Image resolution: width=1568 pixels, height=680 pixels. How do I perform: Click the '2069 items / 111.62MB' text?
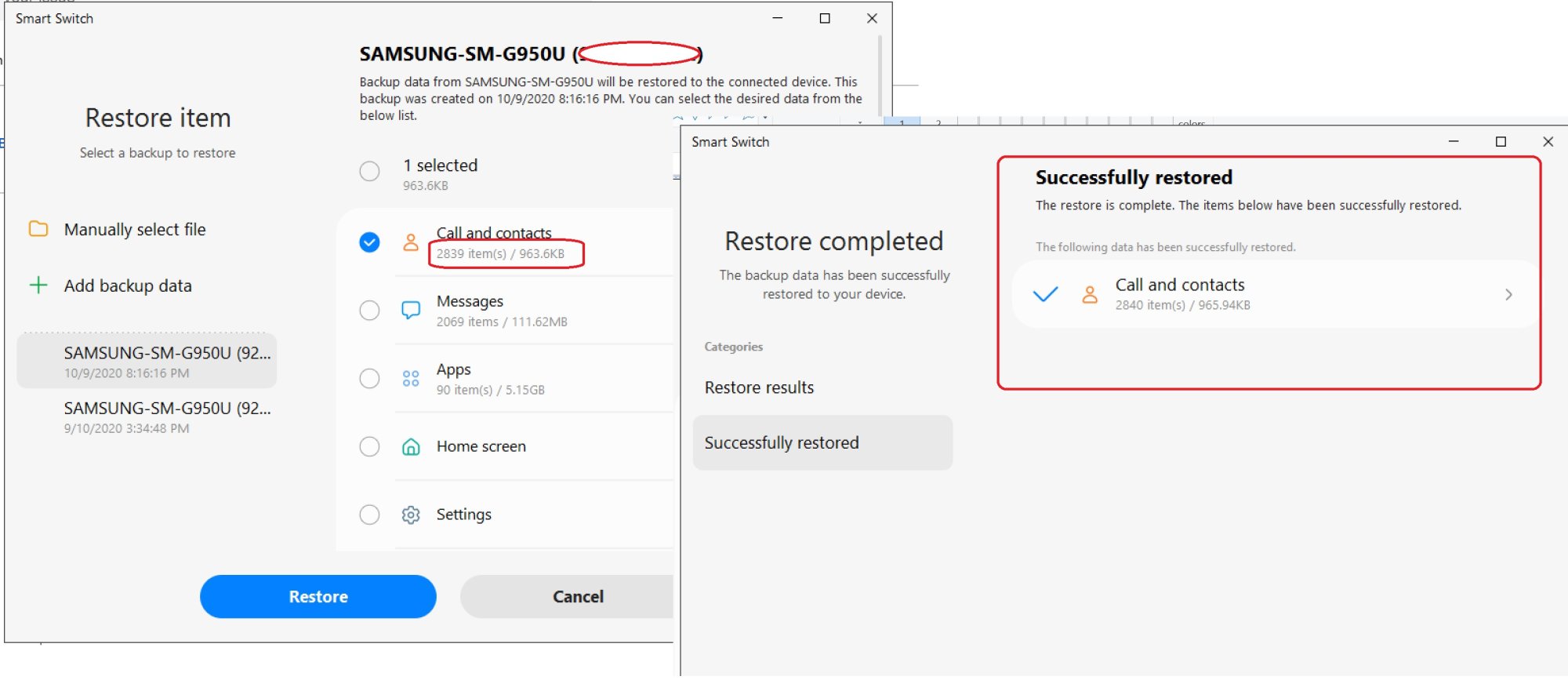pyautogui.click(x=502, y=322)
